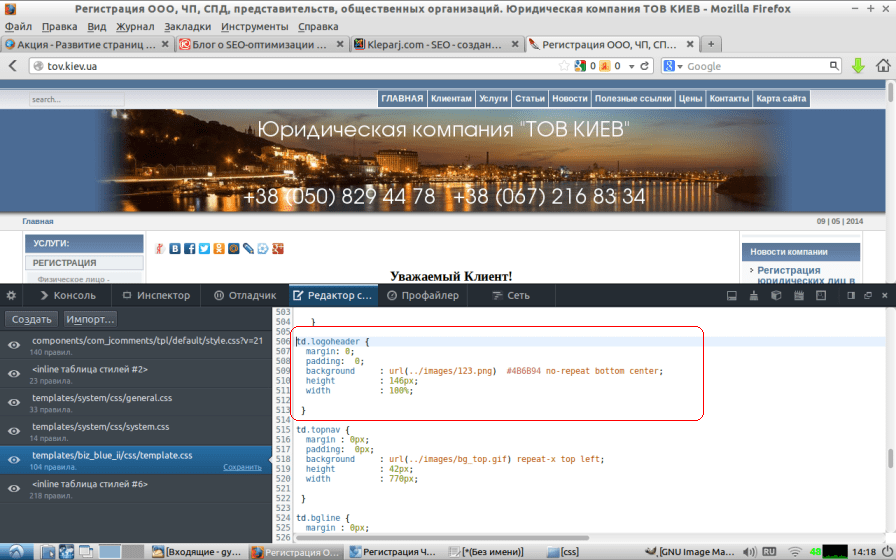Viewport: 896px width, 560px height.
Task: Click the Главная breadcrumb link
Action: click(38, 221)
